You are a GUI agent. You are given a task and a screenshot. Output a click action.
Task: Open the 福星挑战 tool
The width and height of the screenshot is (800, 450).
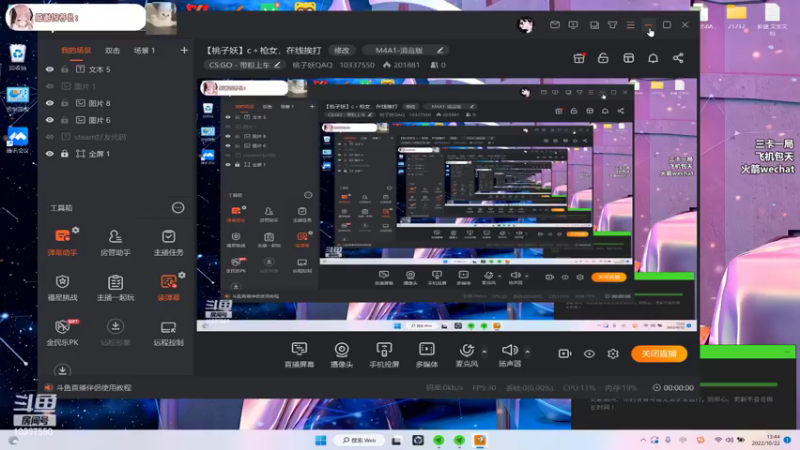pos(62,287)
